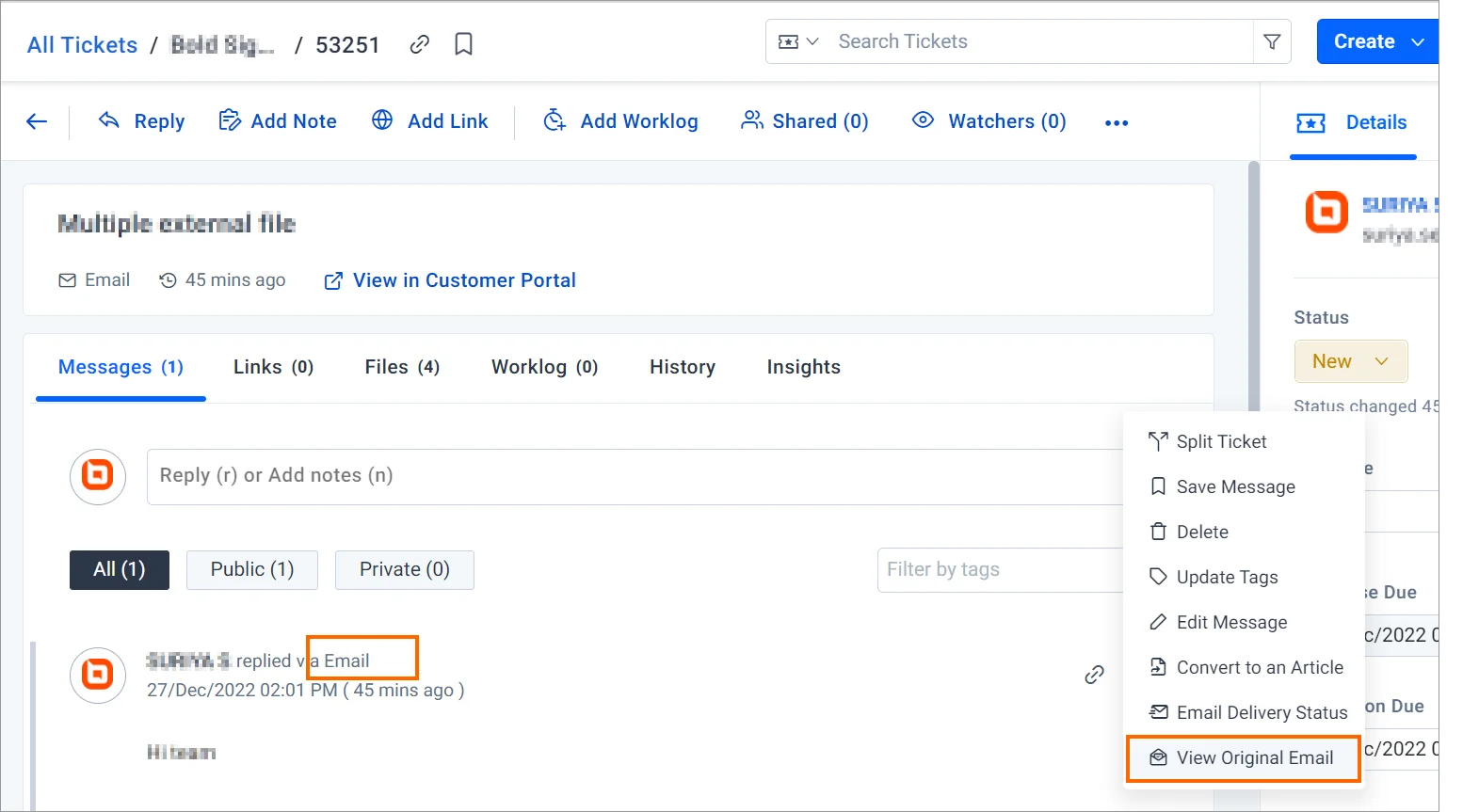Bookmark this ticket using bookmark icon
This screenshot has height=812, width=1479.
(463, 44)
